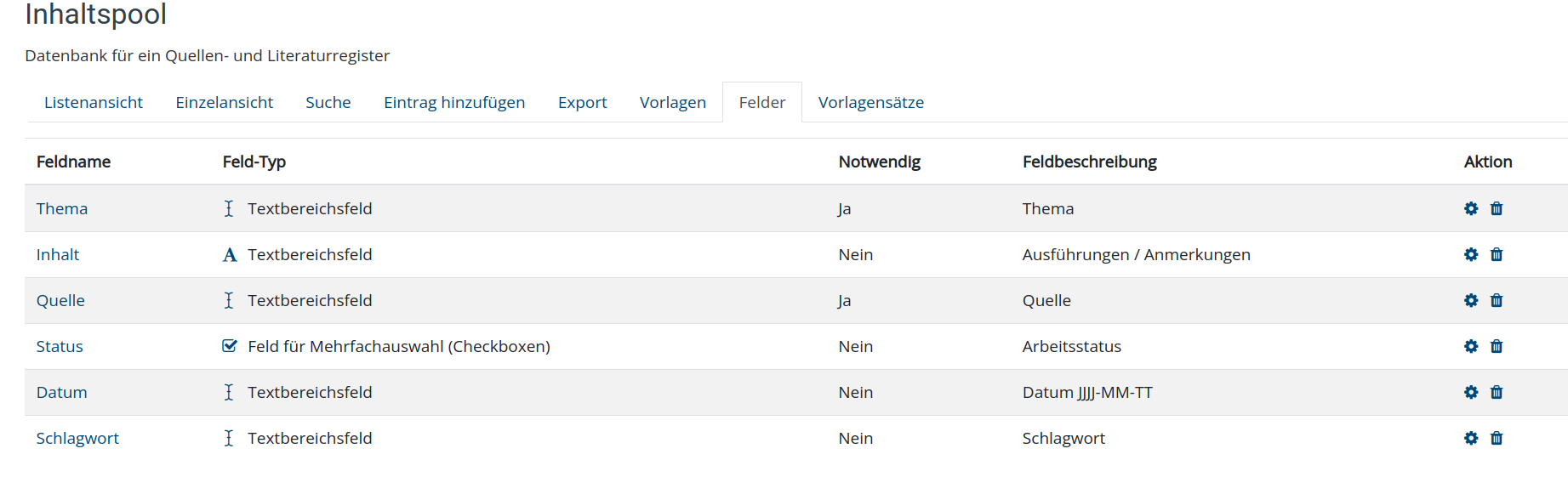Open the Einzelansicht tab
The image size is (1568, 477).
coord(225,102)
